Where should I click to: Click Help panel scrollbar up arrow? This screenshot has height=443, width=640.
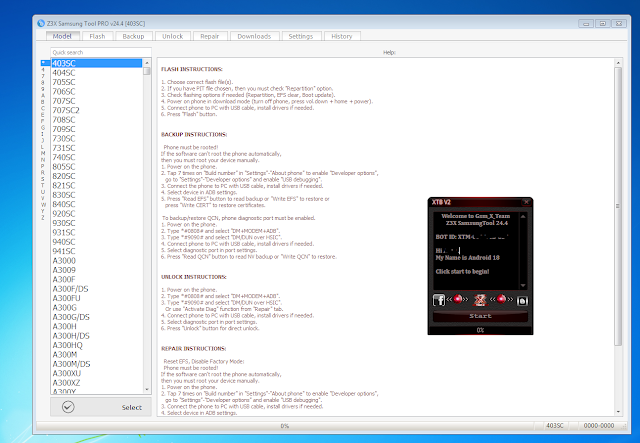pos(618,62)
